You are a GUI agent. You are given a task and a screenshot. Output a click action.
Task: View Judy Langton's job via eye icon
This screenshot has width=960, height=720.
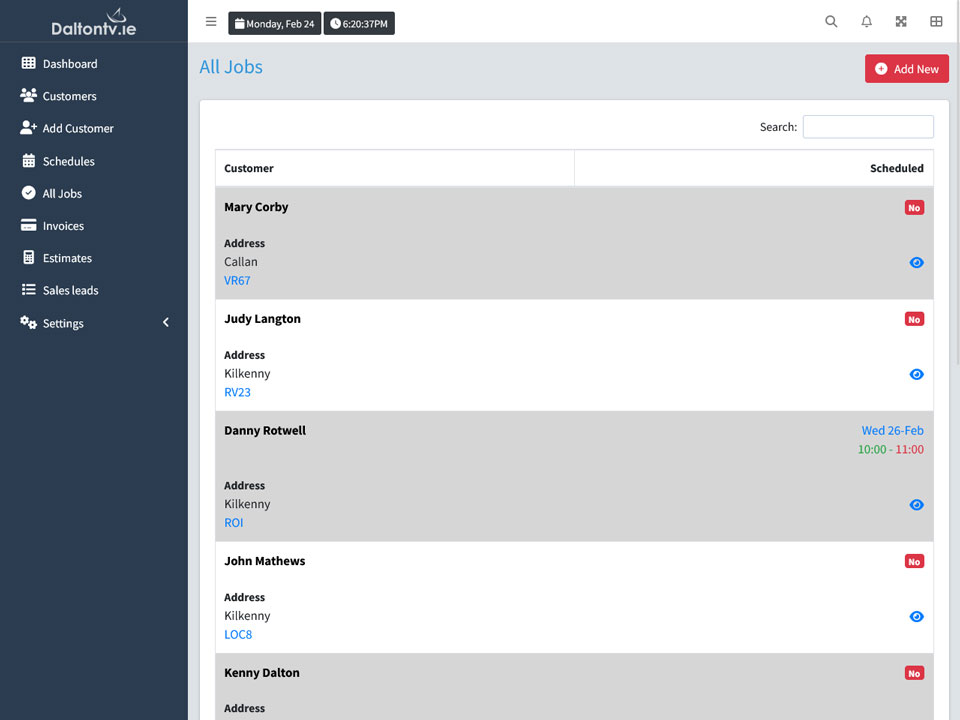916,375
